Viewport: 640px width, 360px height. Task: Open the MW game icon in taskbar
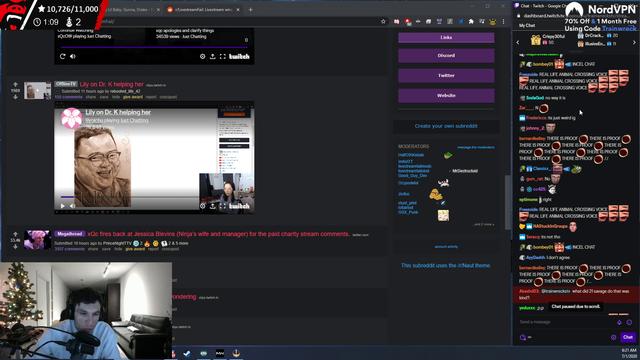[x=220, y=353]
